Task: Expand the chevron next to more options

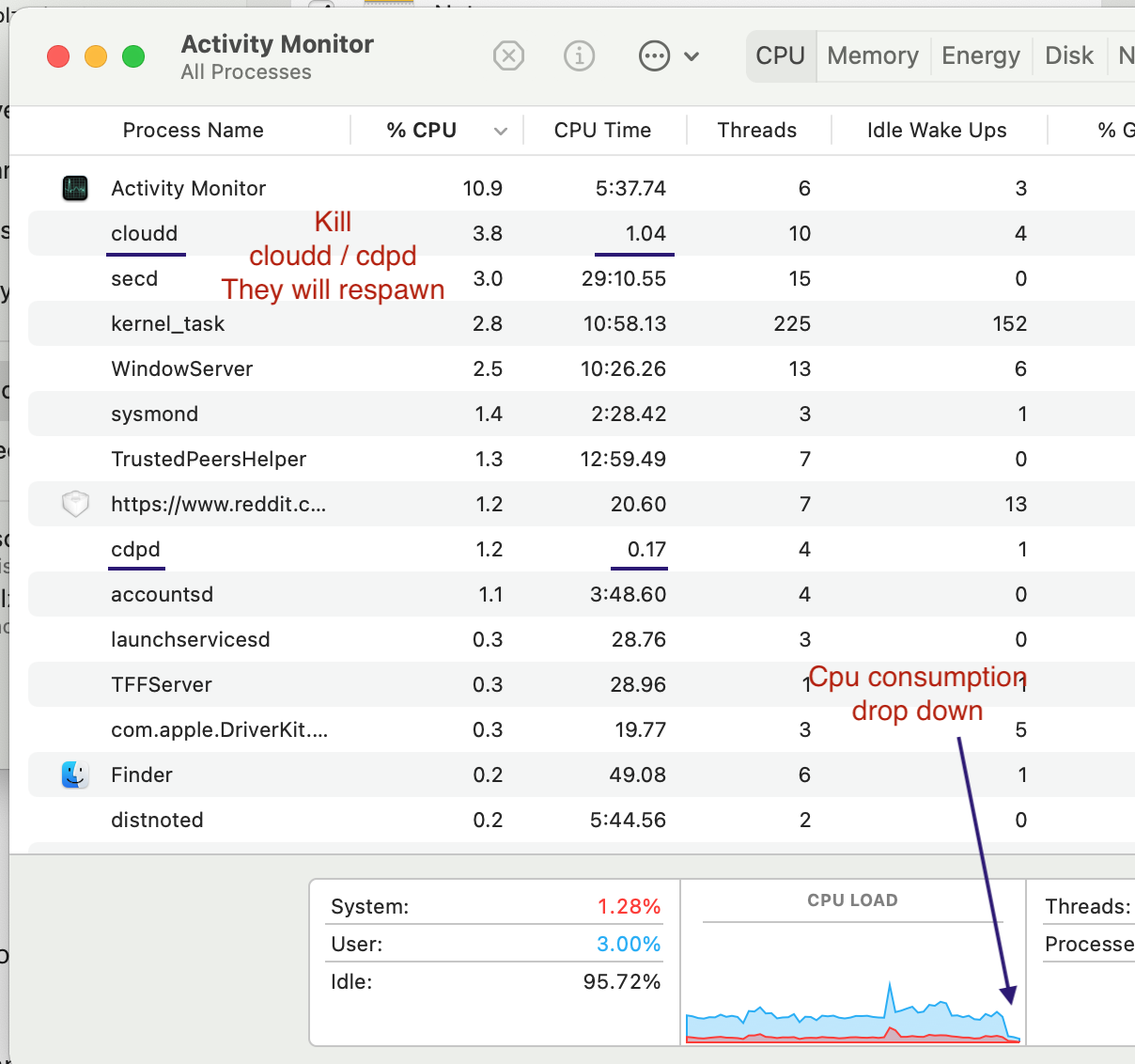Action: (692, 56)
